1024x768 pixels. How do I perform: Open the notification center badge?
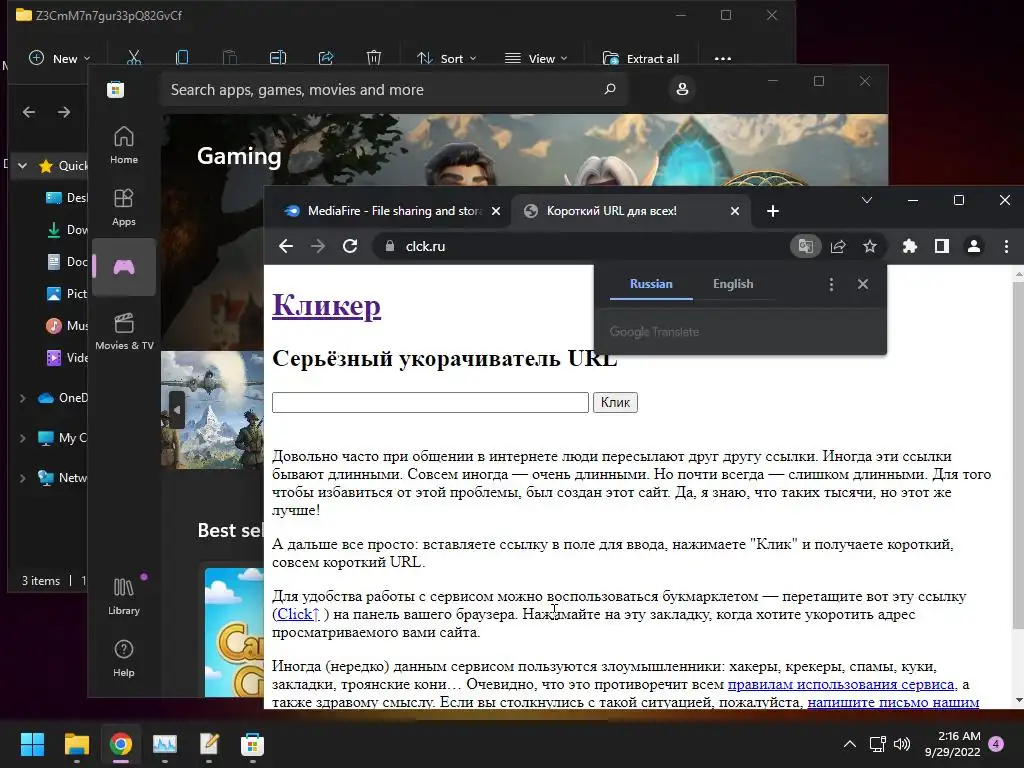(x=996, y=744)
